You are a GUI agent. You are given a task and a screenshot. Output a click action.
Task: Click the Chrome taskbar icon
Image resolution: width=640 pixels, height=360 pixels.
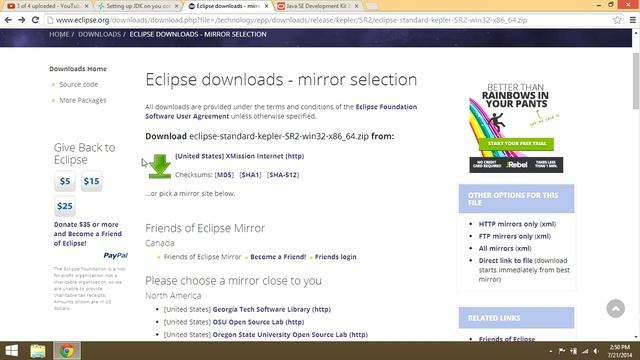click(x=67, y=351)
